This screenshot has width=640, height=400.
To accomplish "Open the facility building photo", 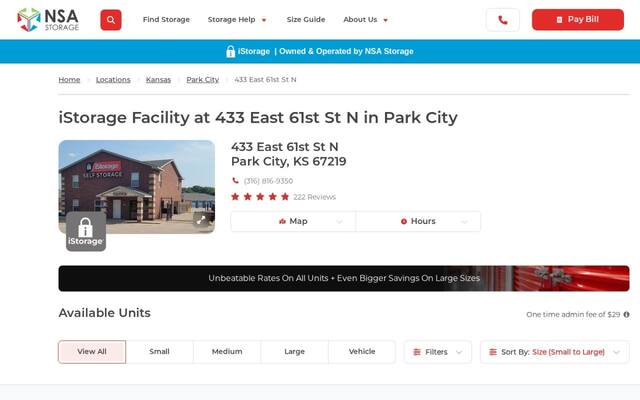I will (x=137, y=187).
